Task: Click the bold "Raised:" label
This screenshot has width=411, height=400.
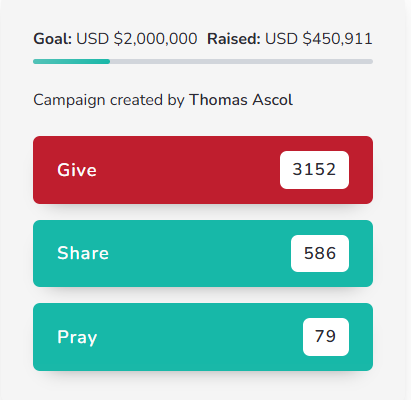Action: (234, 39)
